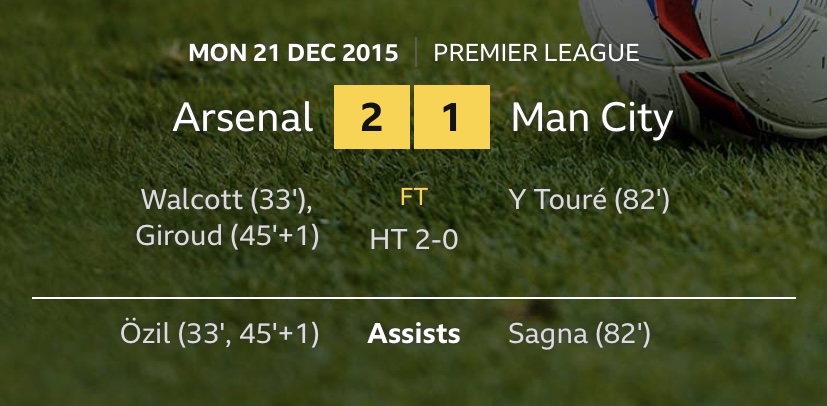Screen dimensions: 827x406
Task: Click the Walcott (33') goal scorer
Action: (227, 200)
